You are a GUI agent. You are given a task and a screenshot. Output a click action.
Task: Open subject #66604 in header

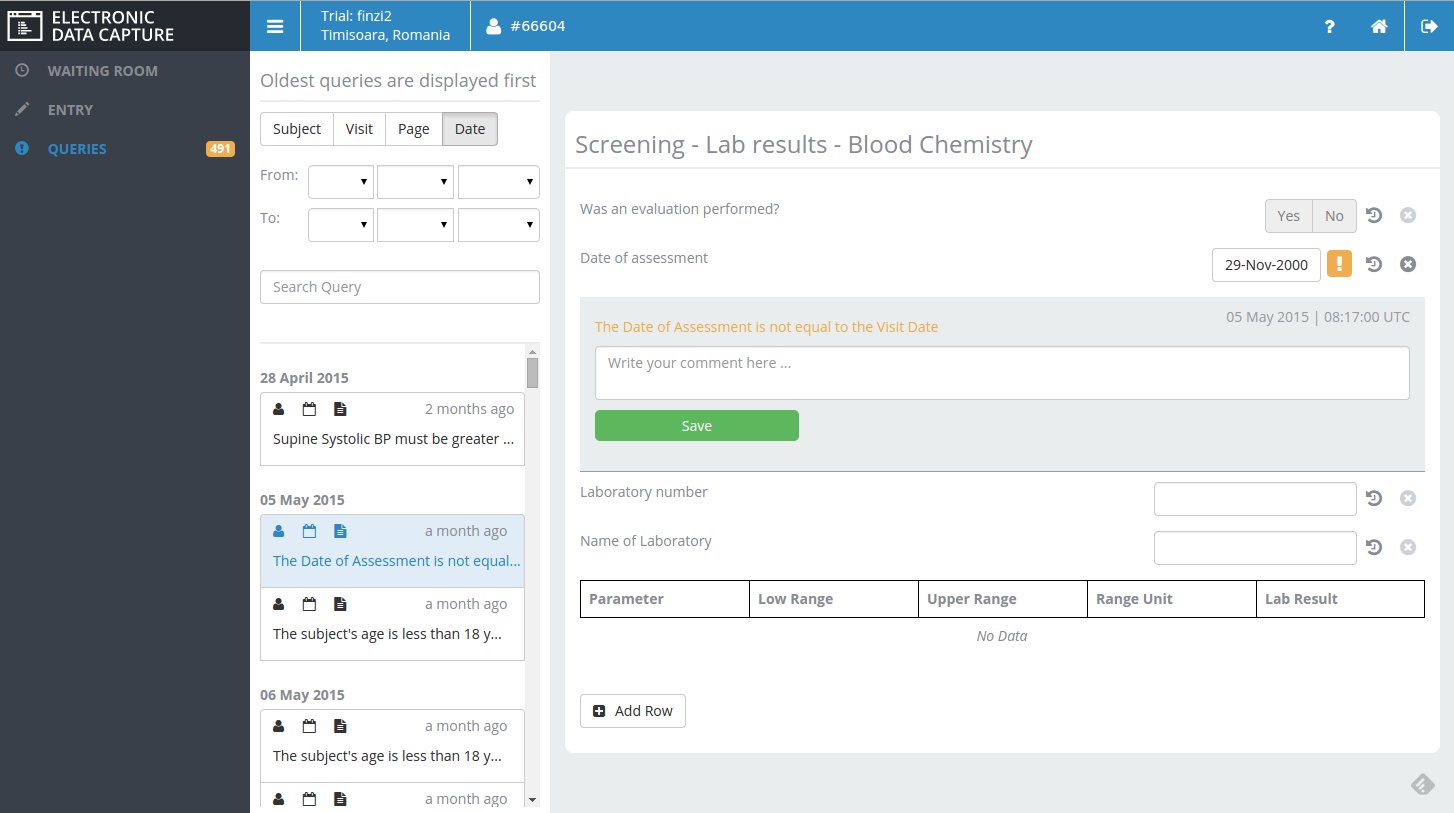pyautogui.click(x=526, y=26)
